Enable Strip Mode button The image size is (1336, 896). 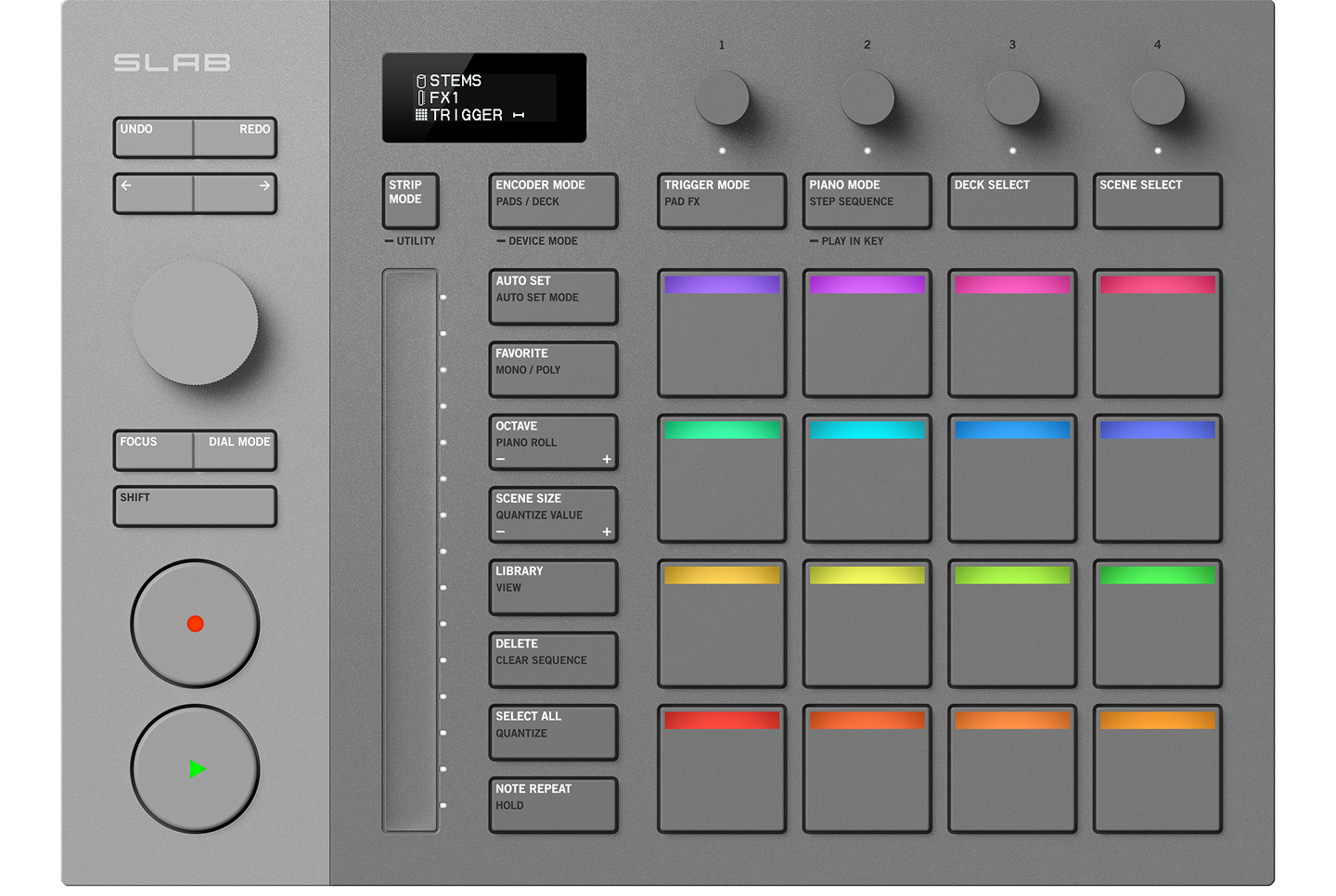click(410, 200)
